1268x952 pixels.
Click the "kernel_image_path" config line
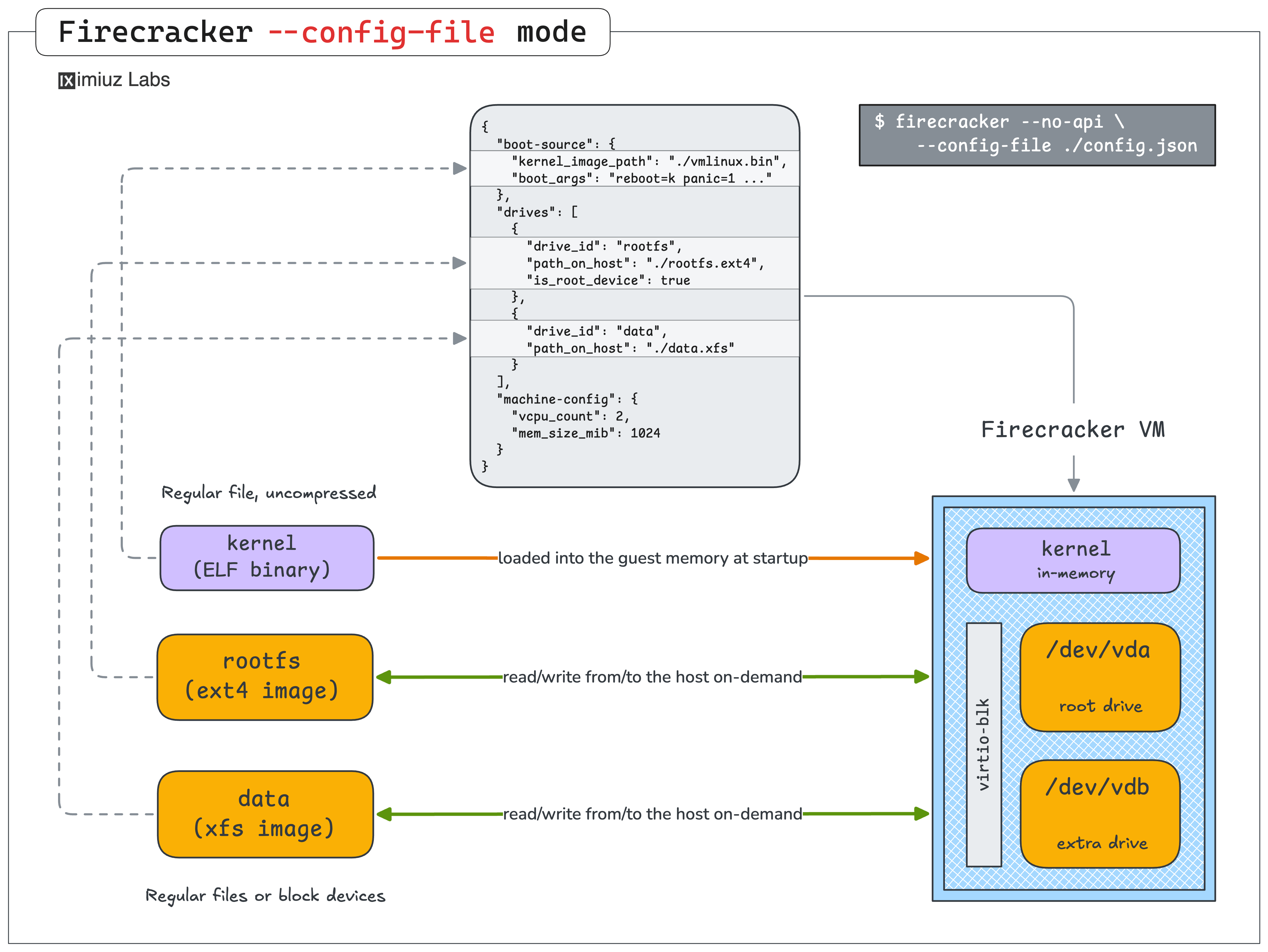pos(649,162)
